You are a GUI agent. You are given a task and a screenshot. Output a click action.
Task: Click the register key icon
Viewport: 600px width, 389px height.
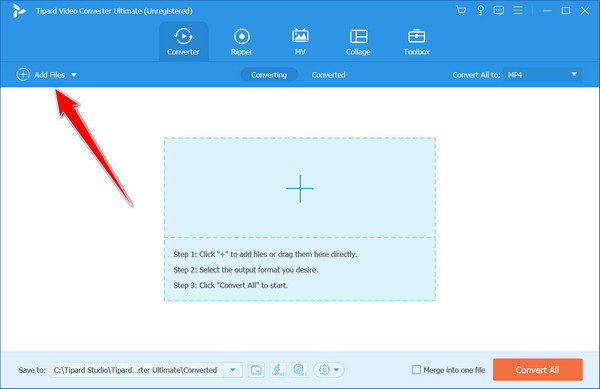coord(480,11)
